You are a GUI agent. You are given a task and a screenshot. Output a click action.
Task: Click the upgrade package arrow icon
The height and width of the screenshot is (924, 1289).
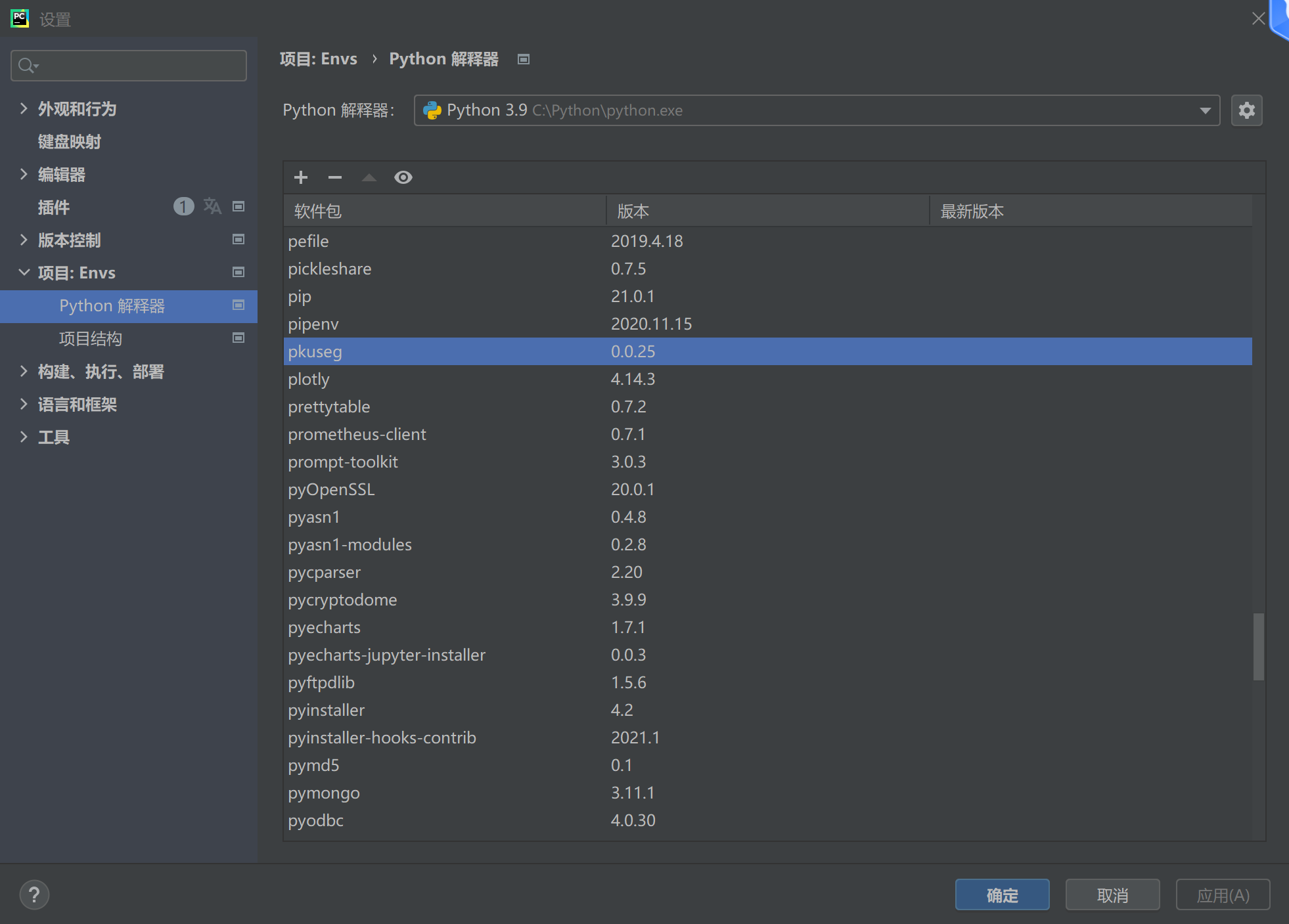coord(369,177)
